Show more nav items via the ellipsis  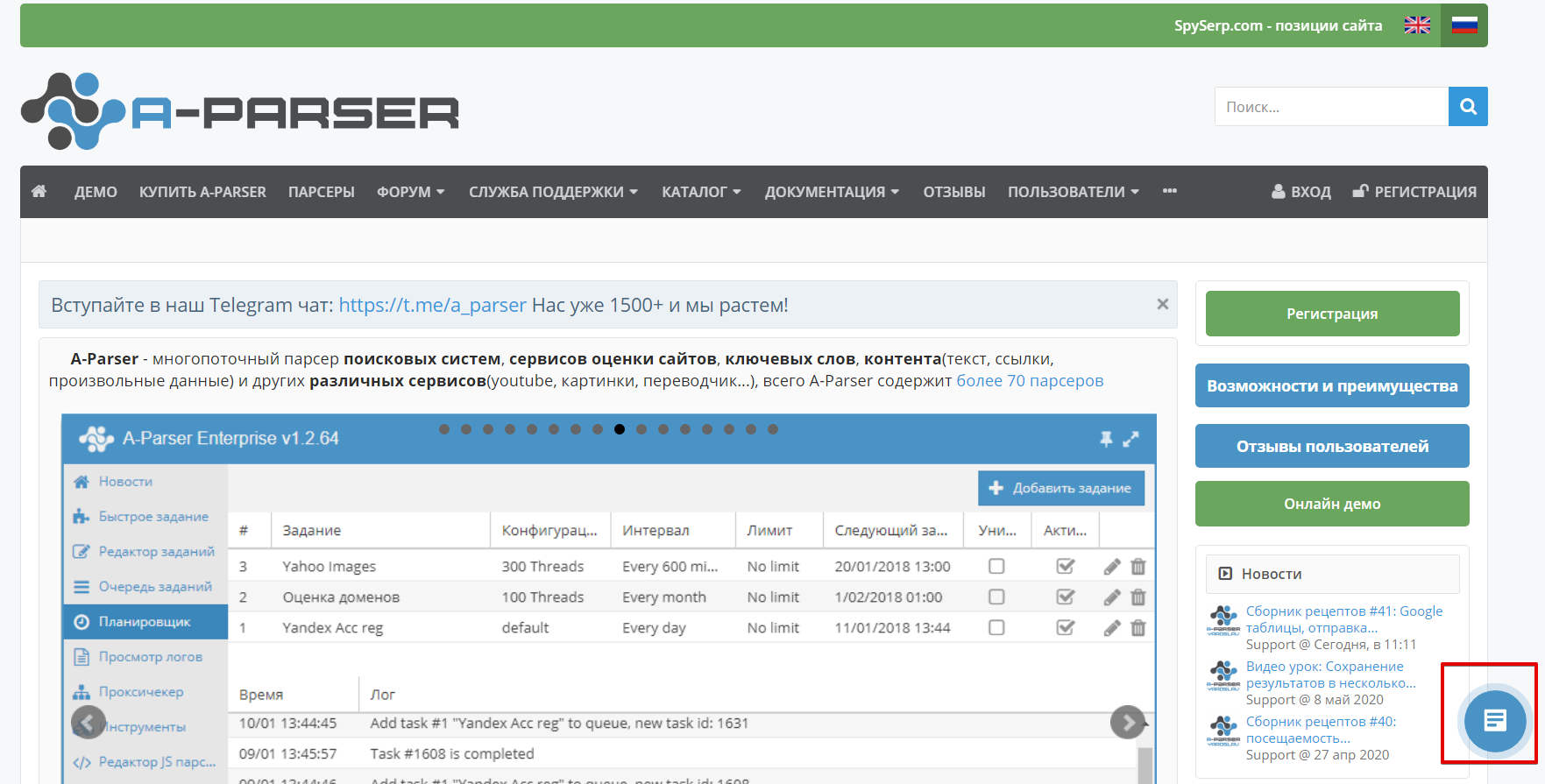(1170, 191)
